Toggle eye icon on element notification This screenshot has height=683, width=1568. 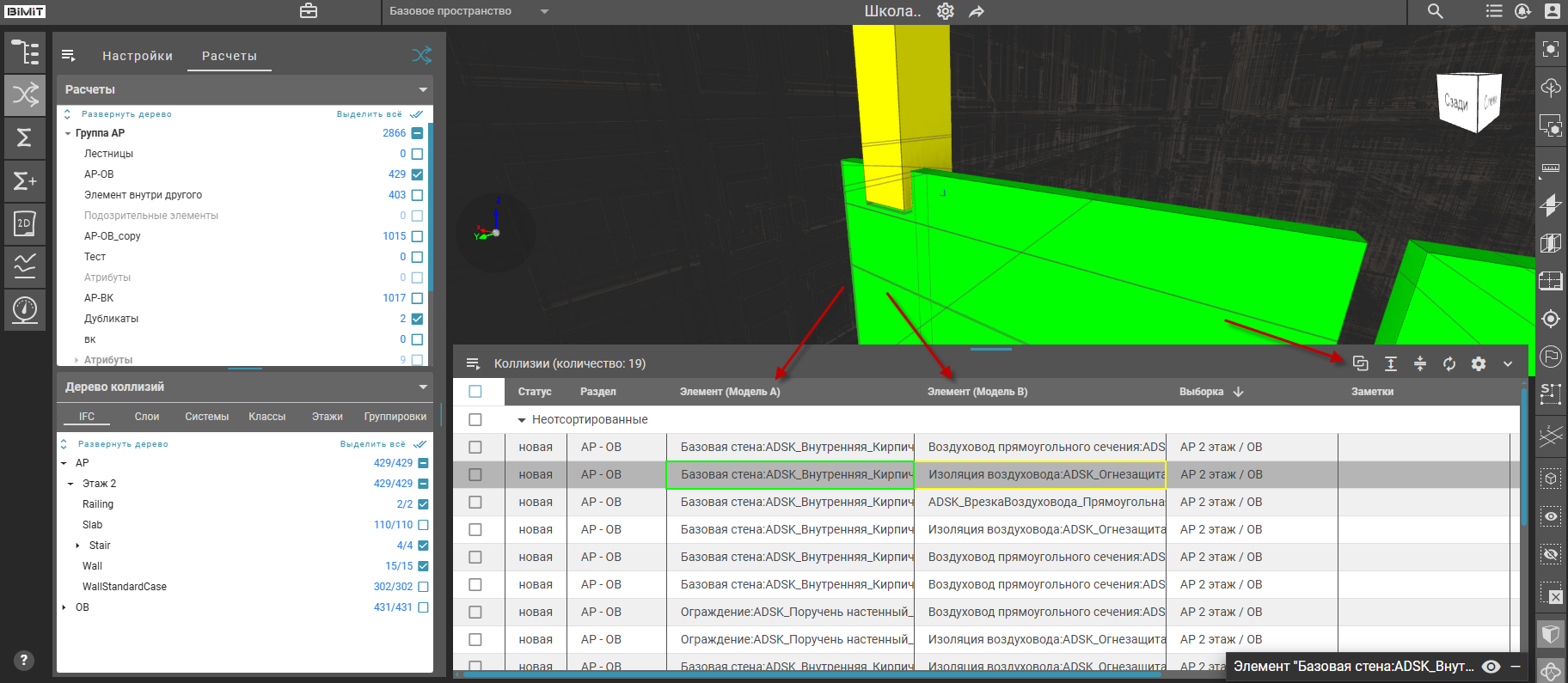(x=1491, y=667)
